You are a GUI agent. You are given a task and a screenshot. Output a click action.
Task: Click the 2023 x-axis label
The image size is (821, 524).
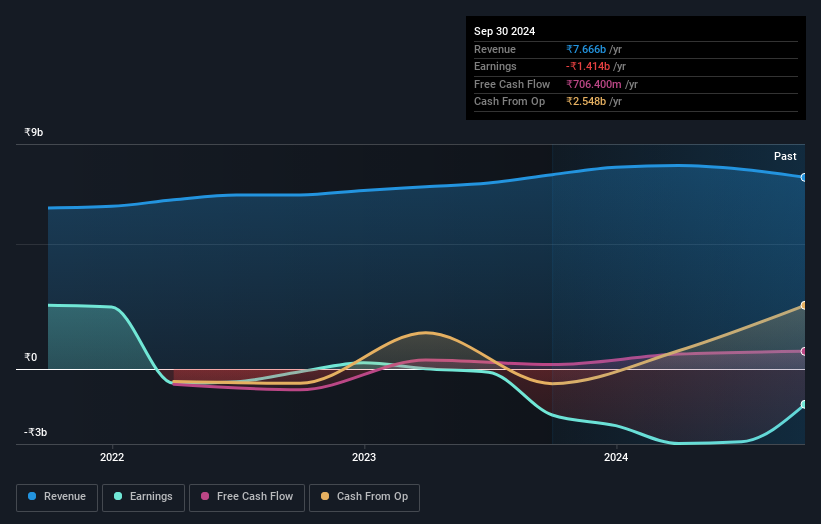click(364, 457)
